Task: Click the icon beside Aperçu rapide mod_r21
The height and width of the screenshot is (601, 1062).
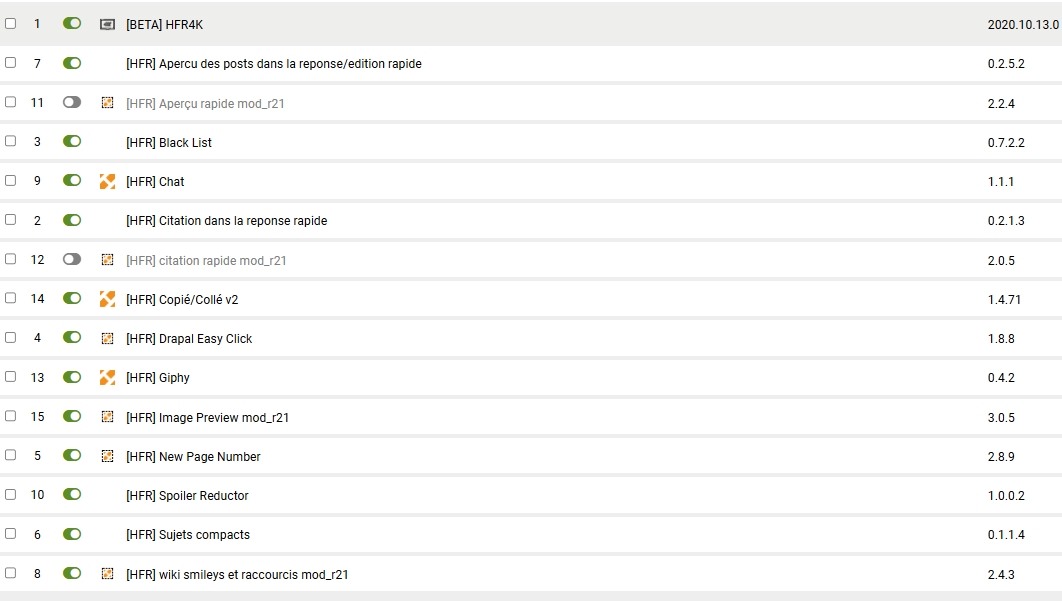Action: (x=107, y=103)
